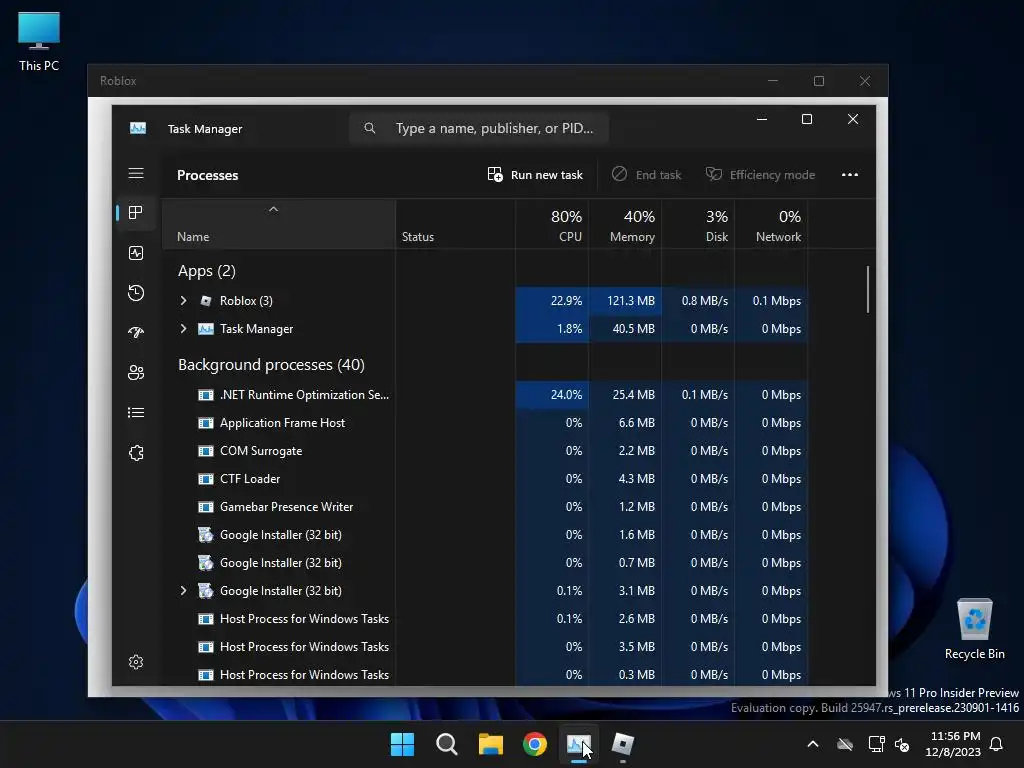Click the Roblox taskbar icon
This screenshot has width=1024, height=768.
(x=622, y=744)
